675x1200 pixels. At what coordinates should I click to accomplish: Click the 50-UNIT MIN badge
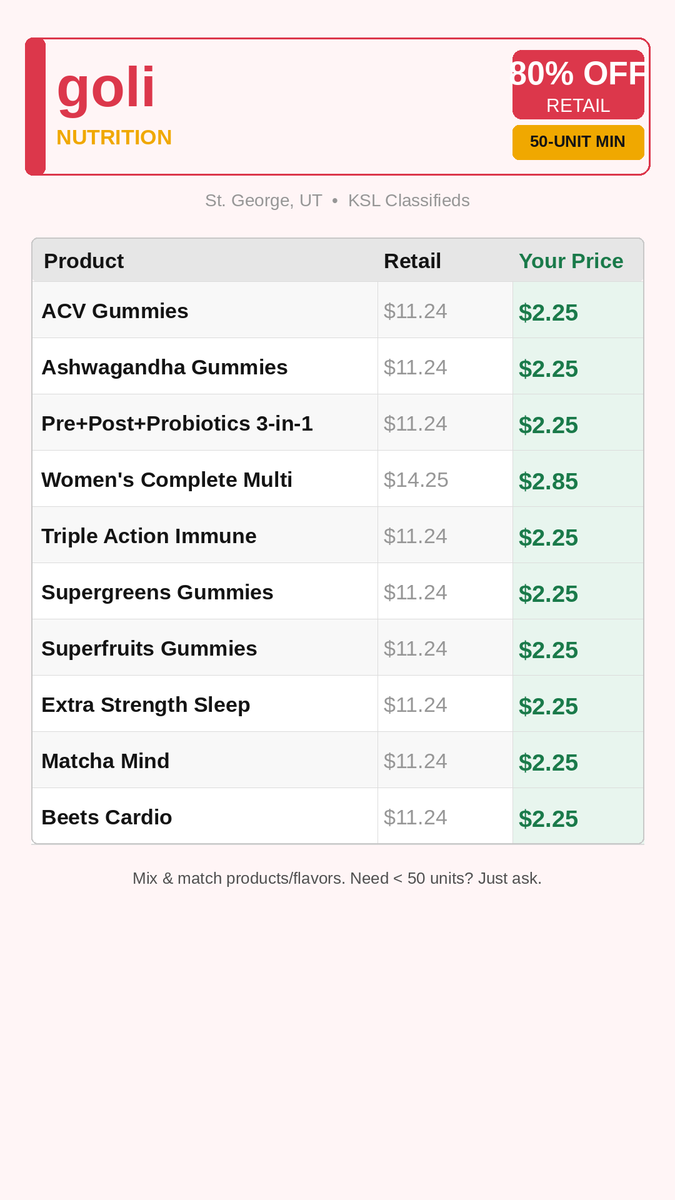click(578, 142)
